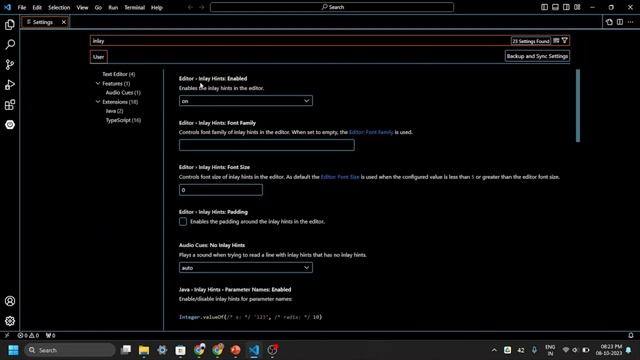Open the Edit menu
640x360 pixels.
click(x=37, y=7)
